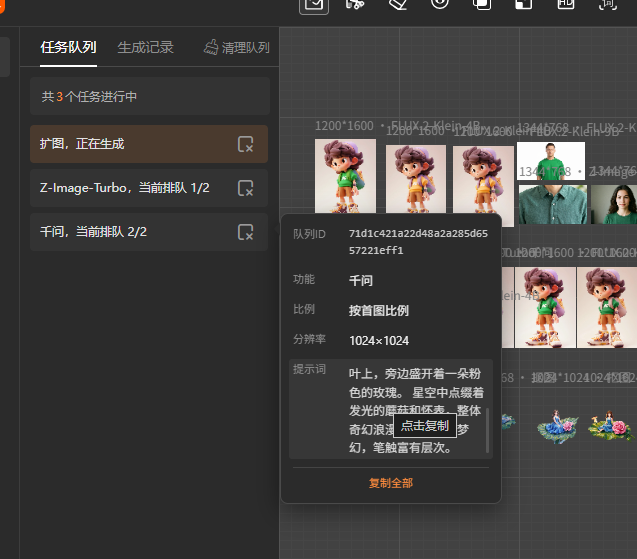The height and width of the screenshot is (559, 637).
Task: Click the 点击复制 tooltip
Action: pyautogui.click(x=425, y=426)
